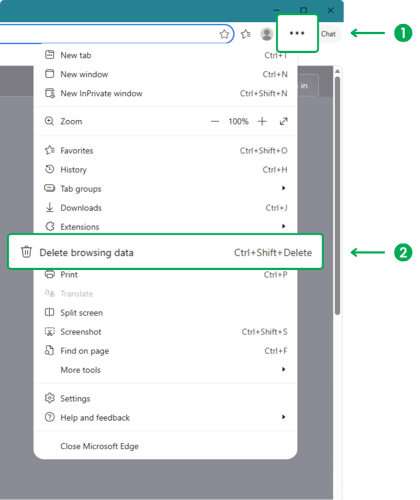This screenshot has width=420, height=500.
Task: Open Downloads from the menu
Action: click(x=166, y=208)
